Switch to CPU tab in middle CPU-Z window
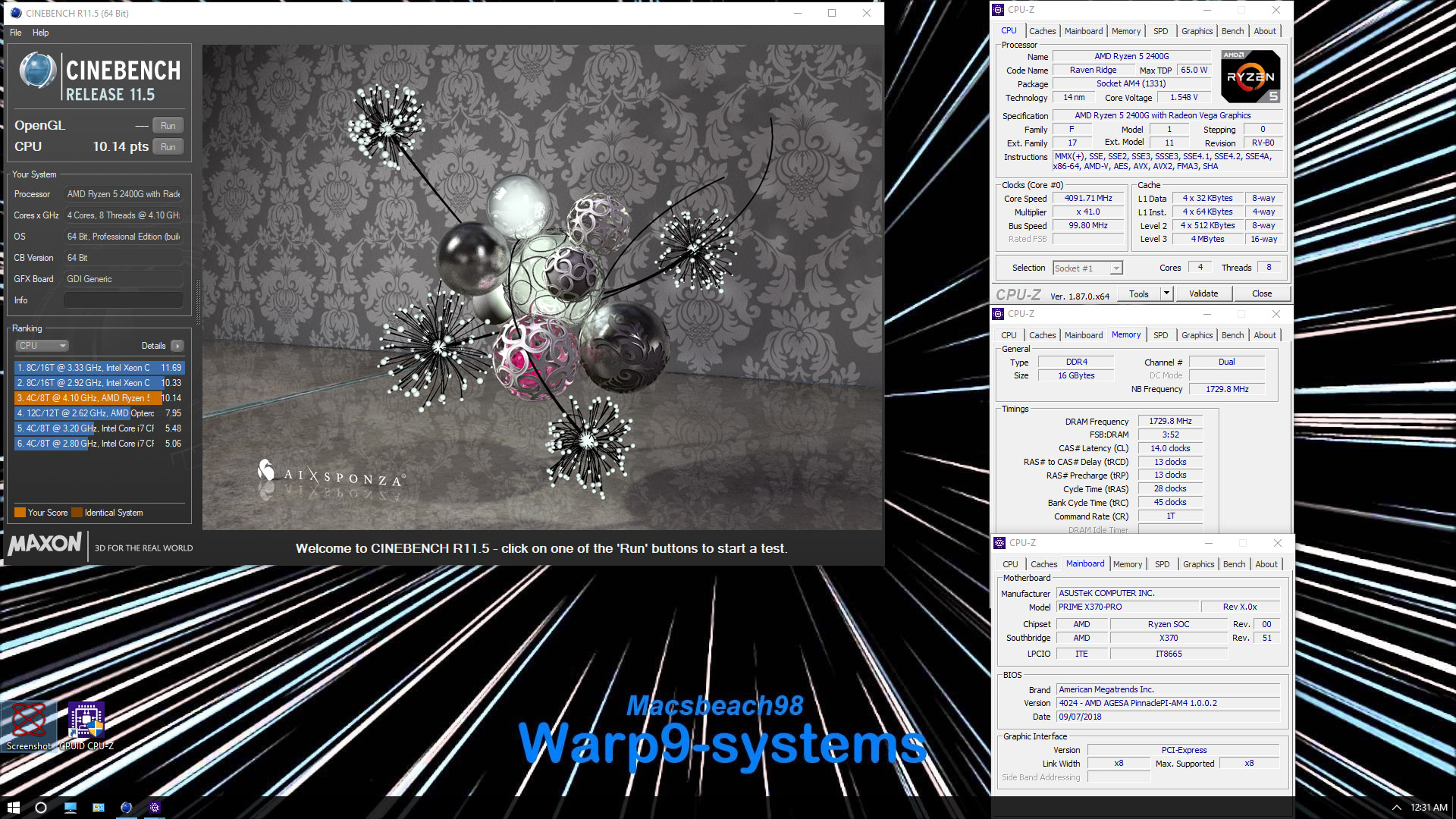Screen dimensions: 1456x819 tap(1009, 335)
